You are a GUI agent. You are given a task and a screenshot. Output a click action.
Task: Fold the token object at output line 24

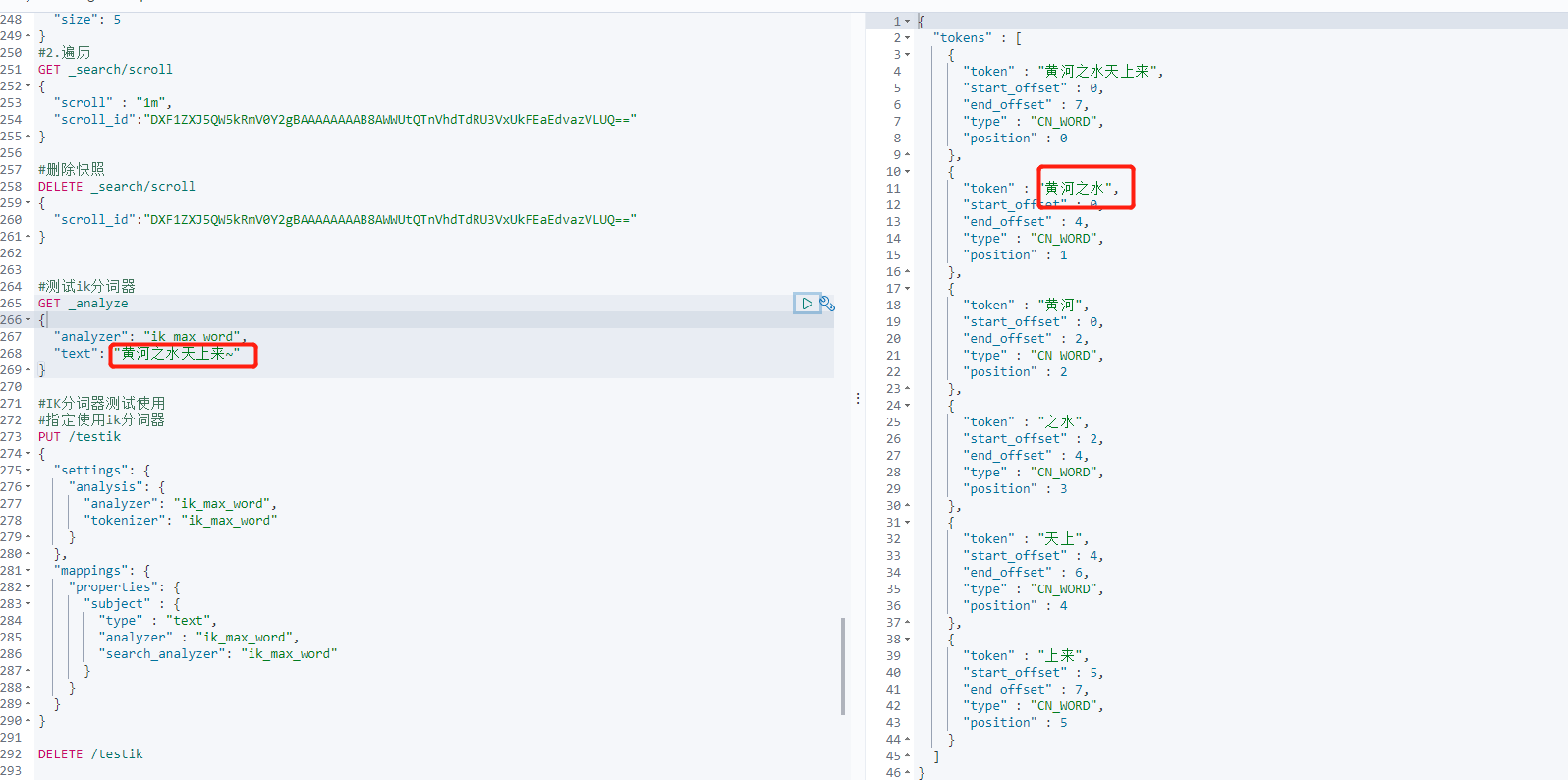[908, 406]
